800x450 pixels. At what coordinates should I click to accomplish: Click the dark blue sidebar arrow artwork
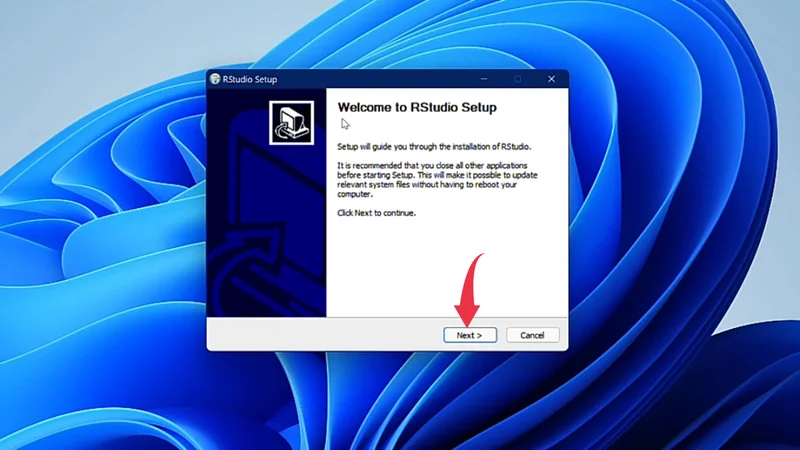pyautogui.click(x=265, y=240)
